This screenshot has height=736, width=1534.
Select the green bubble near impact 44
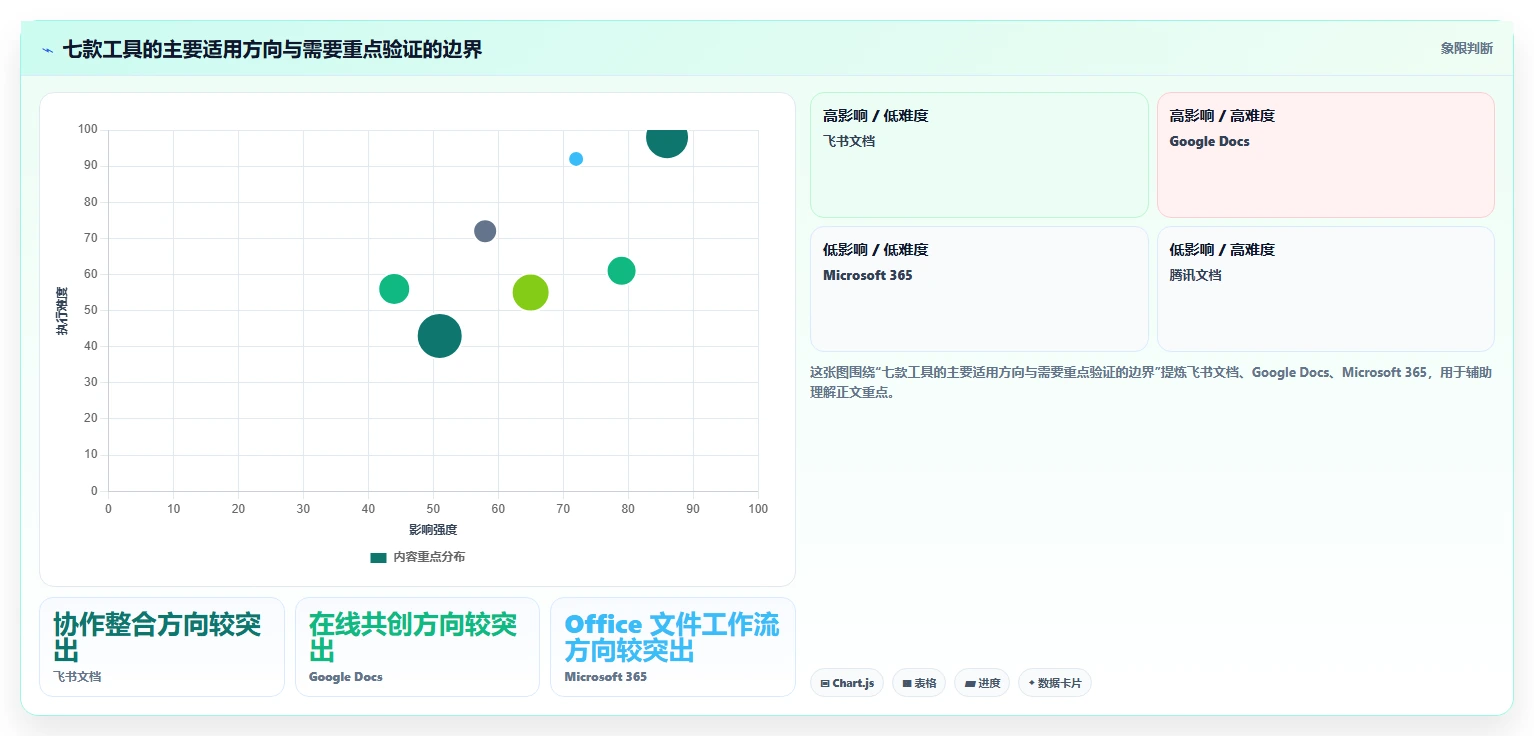pyautogui.click(x=394, y=289)
